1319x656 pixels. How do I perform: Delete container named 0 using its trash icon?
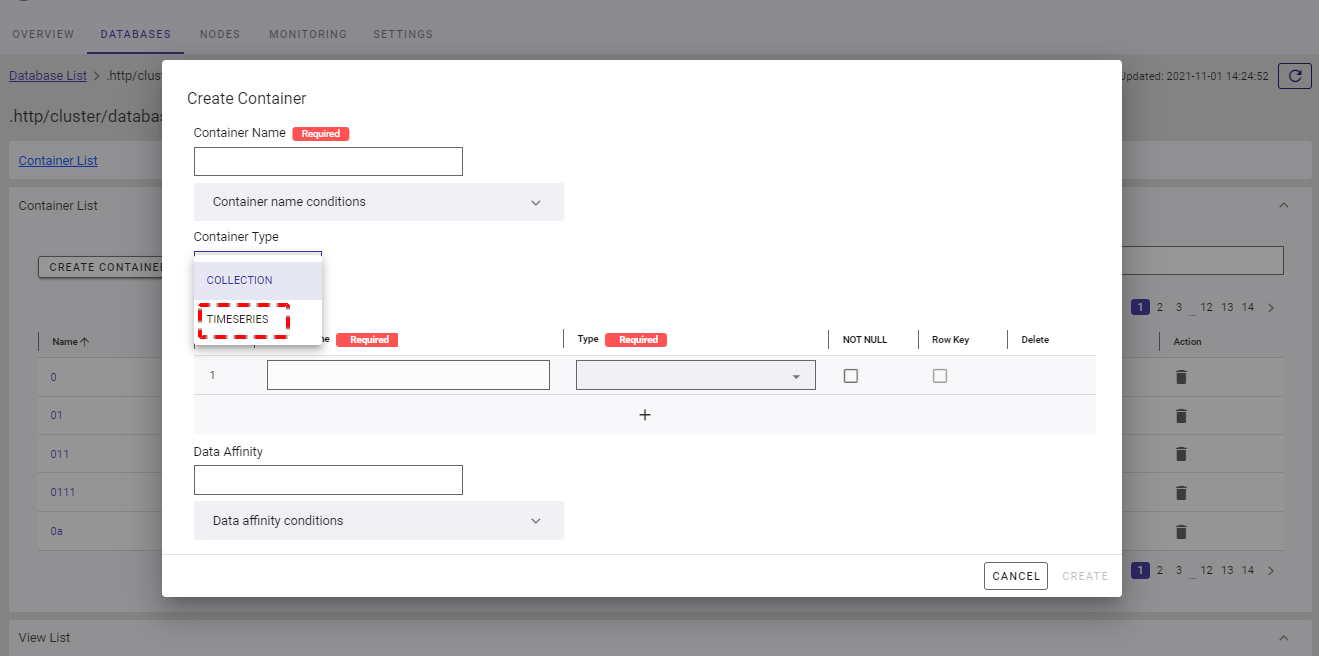click(1181, 377)
